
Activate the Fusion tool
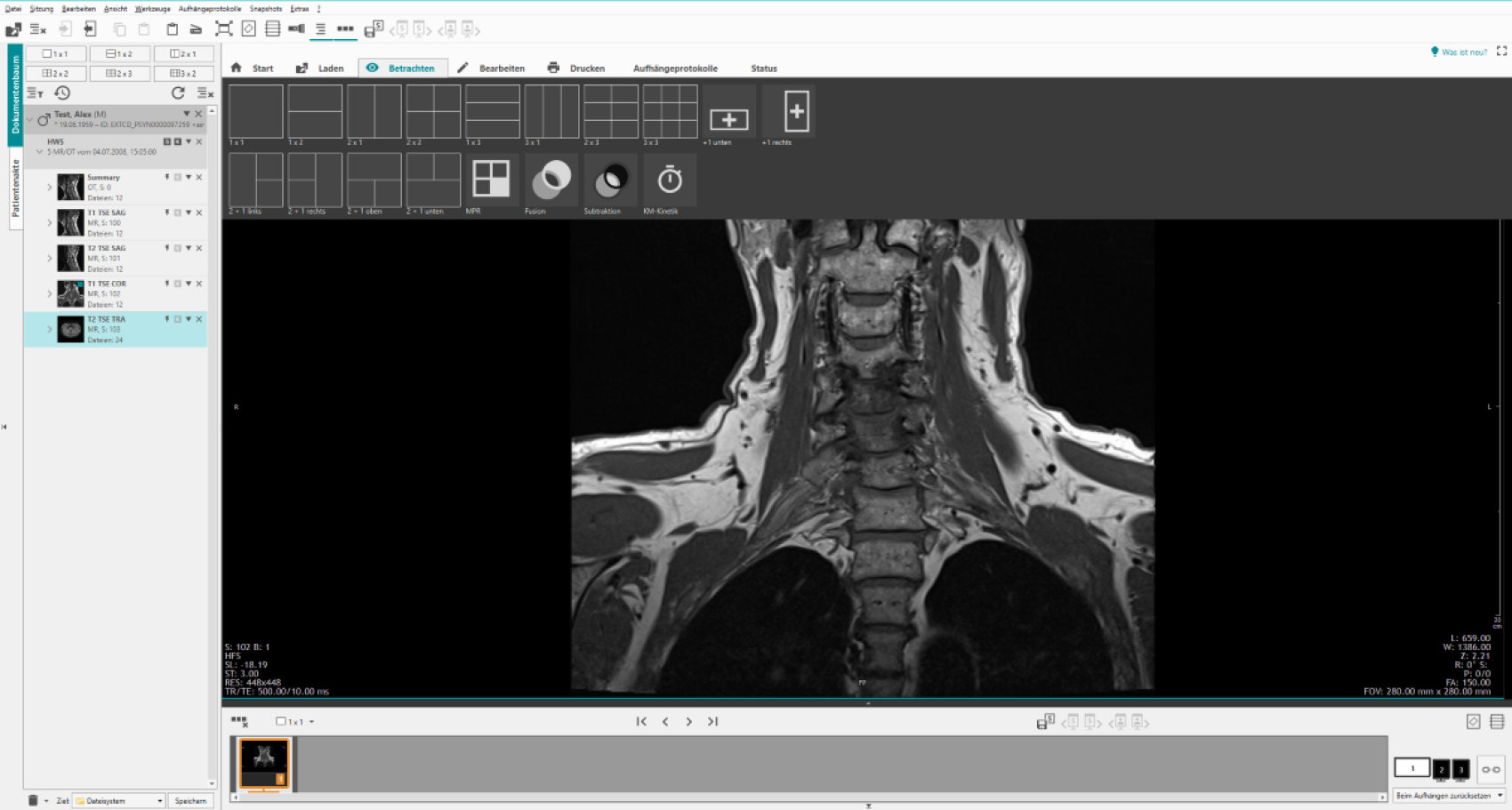click(x=551, y=180)
